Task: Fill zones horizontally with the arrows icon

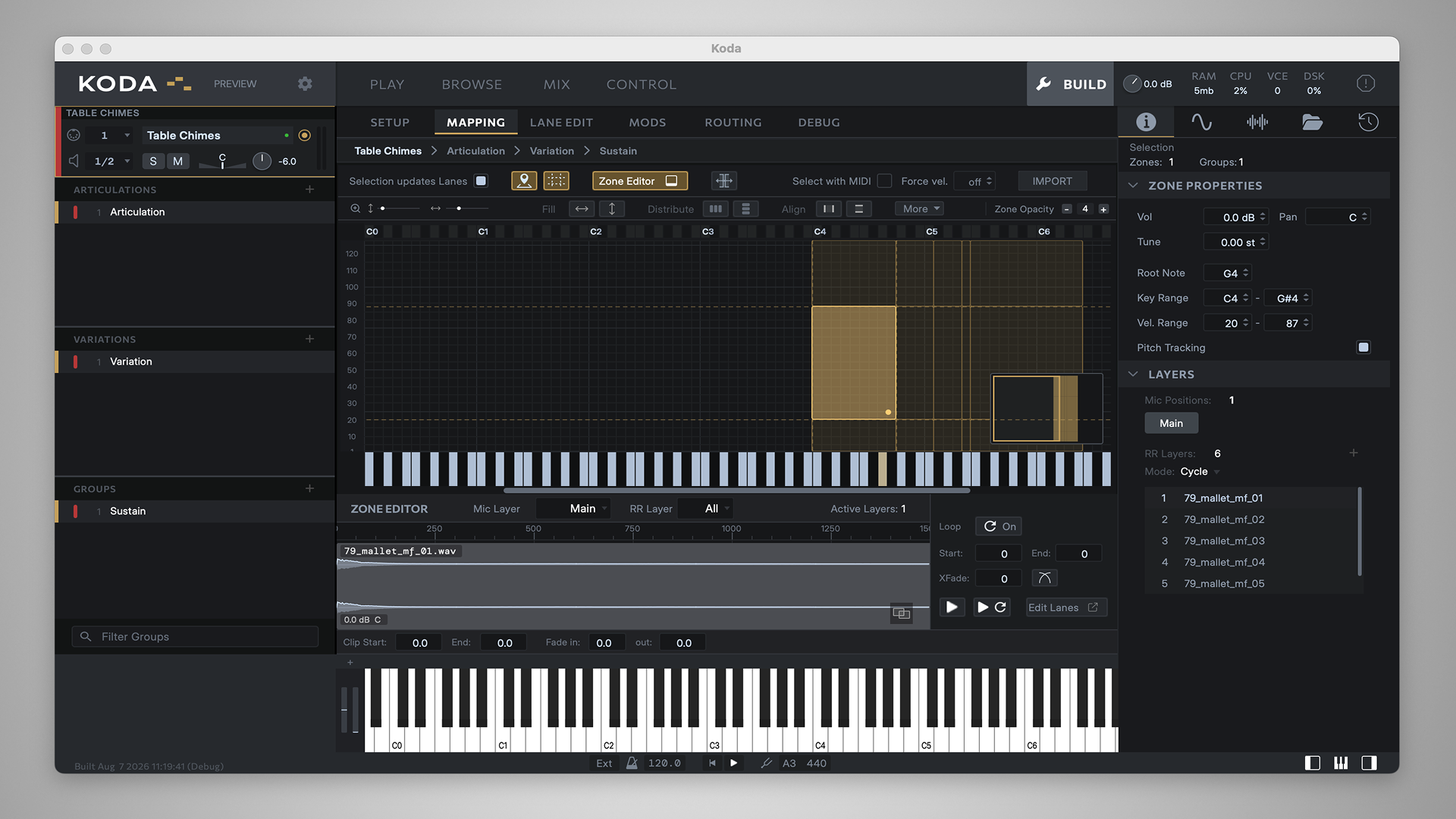Action: pyautogui.click(x=582, y=209)
